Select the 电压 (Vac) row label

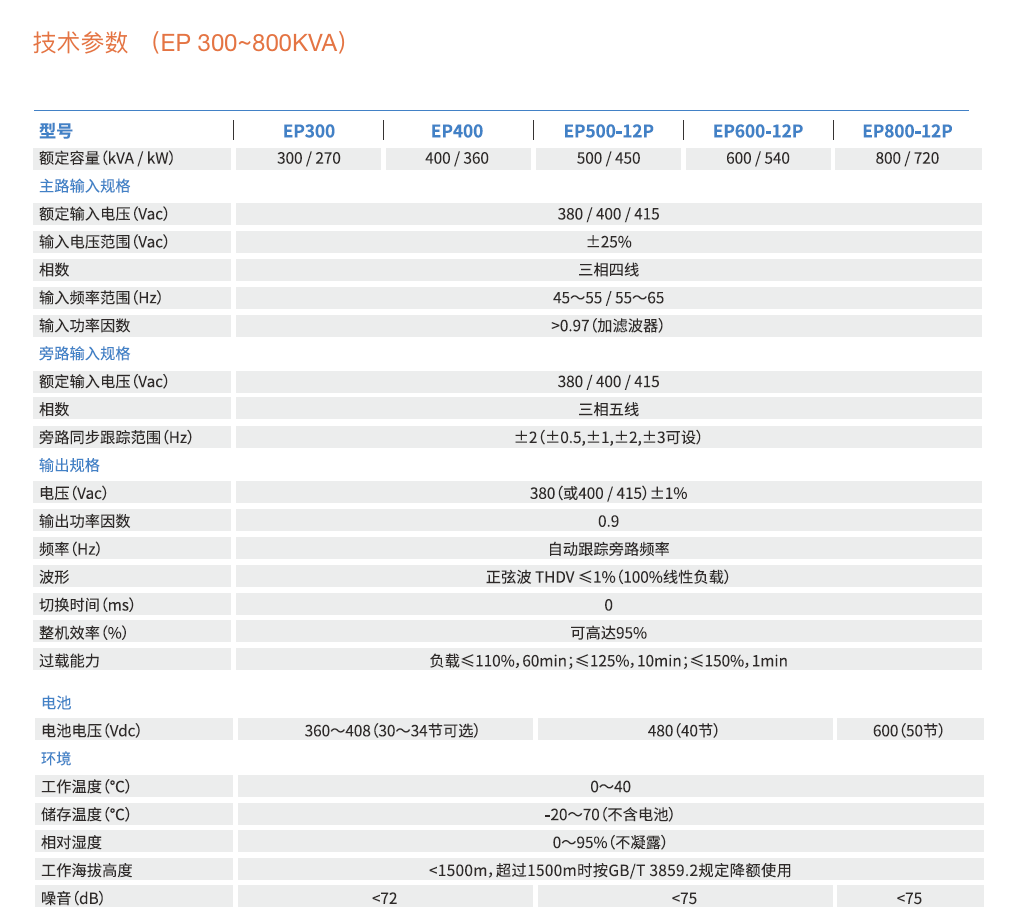73,493
